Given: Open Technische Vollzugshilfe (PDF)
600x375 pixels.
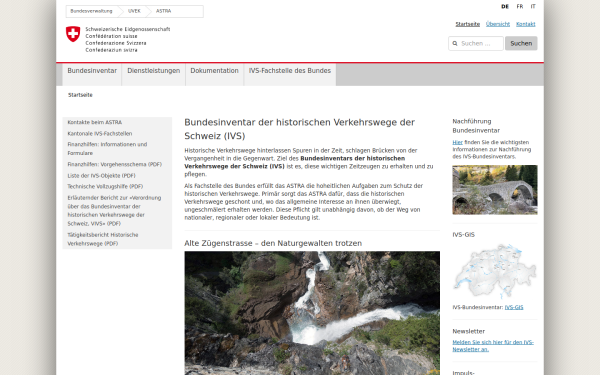Looking at the screenshot, I should coord(105,186).
